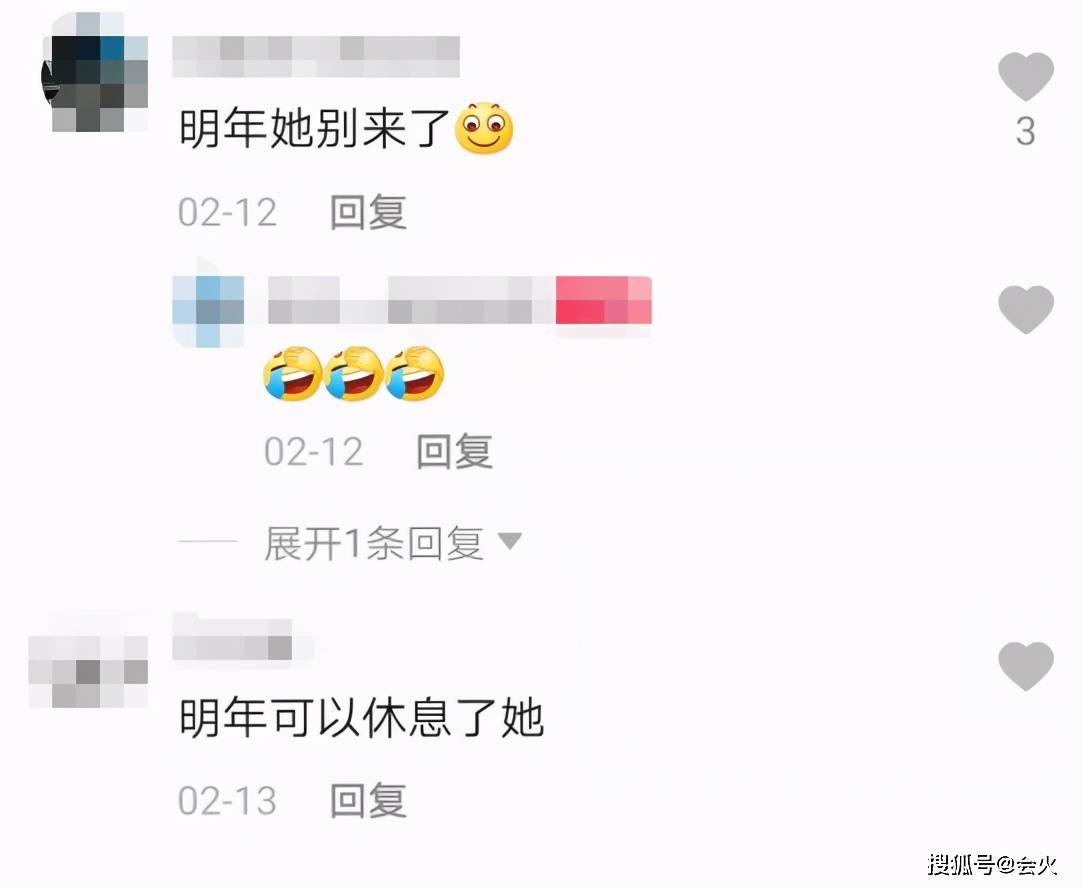Open the first commenter's blurred username
The image size is (1082, 888).
[x=316, y=57]
